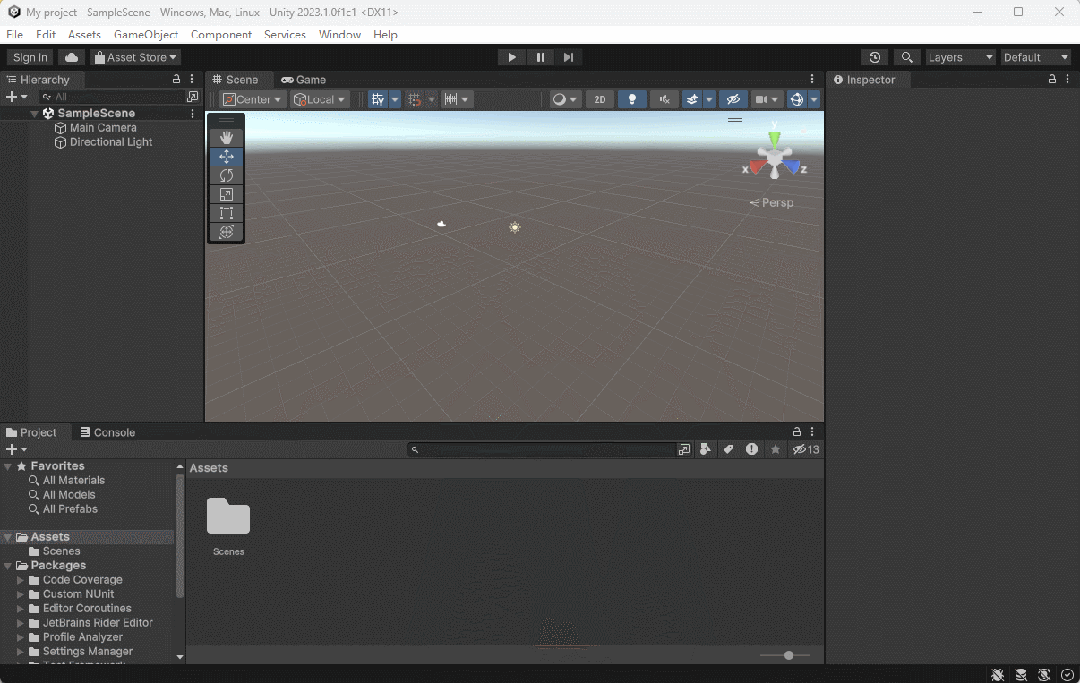Select the Scenes folder thumbnail
This screenshot has height=683, width=1080.
228,516
